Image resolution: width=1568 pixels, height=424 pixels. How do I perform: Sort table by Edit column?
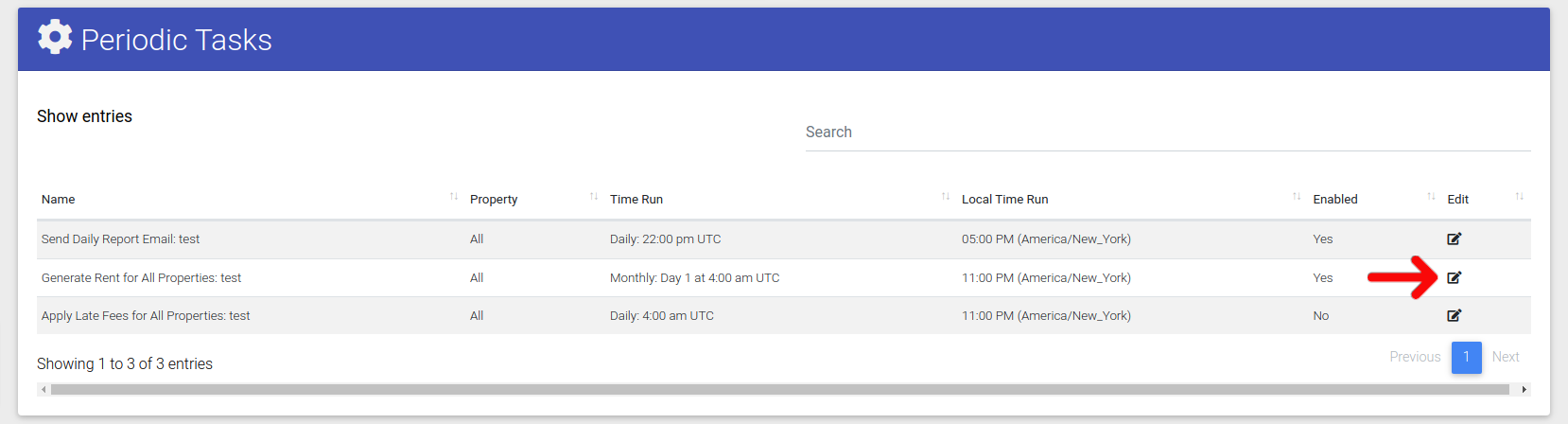(1457, 199)
